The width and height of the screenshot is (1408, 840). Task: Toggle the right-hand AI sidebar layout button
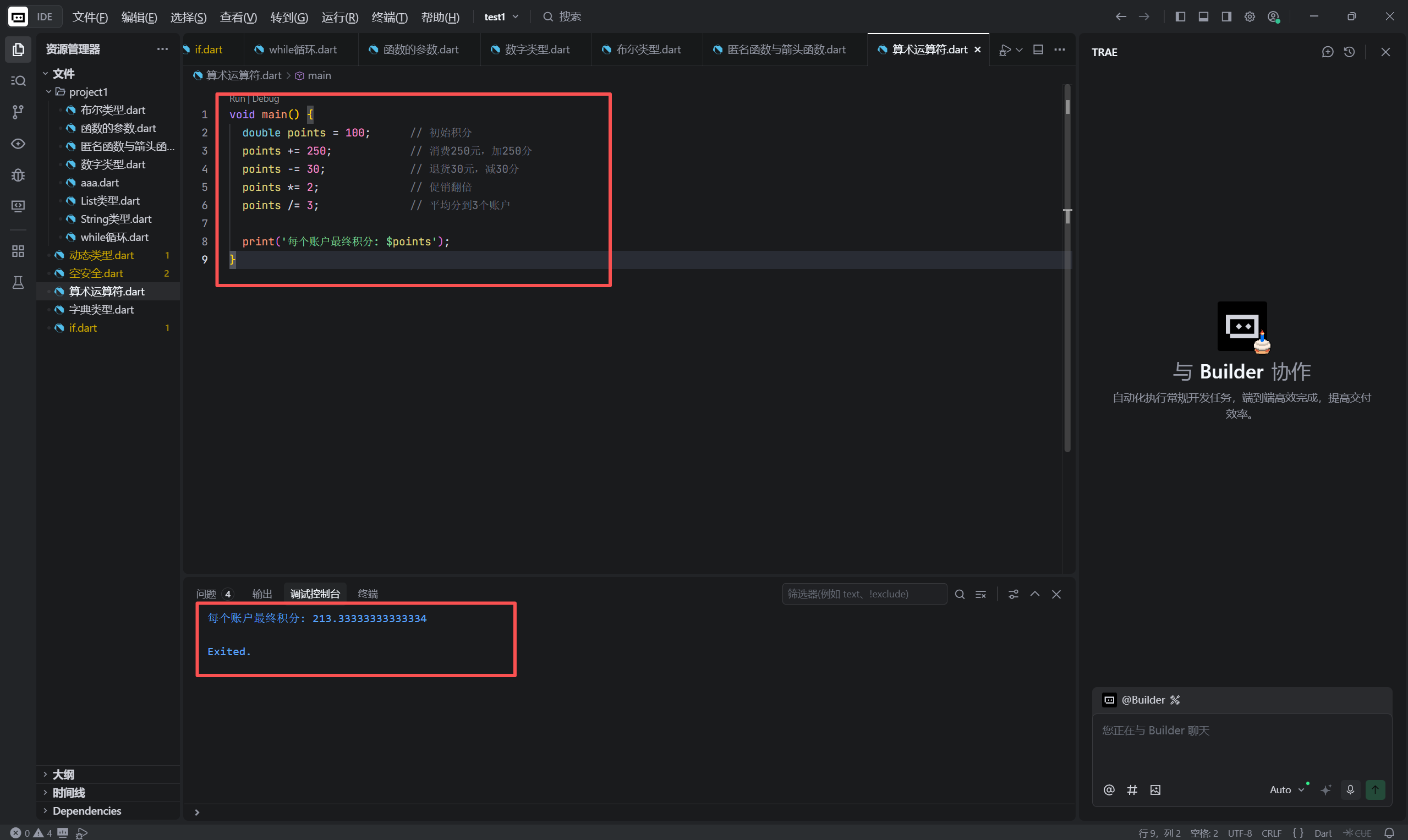[x=1226, y=17]
